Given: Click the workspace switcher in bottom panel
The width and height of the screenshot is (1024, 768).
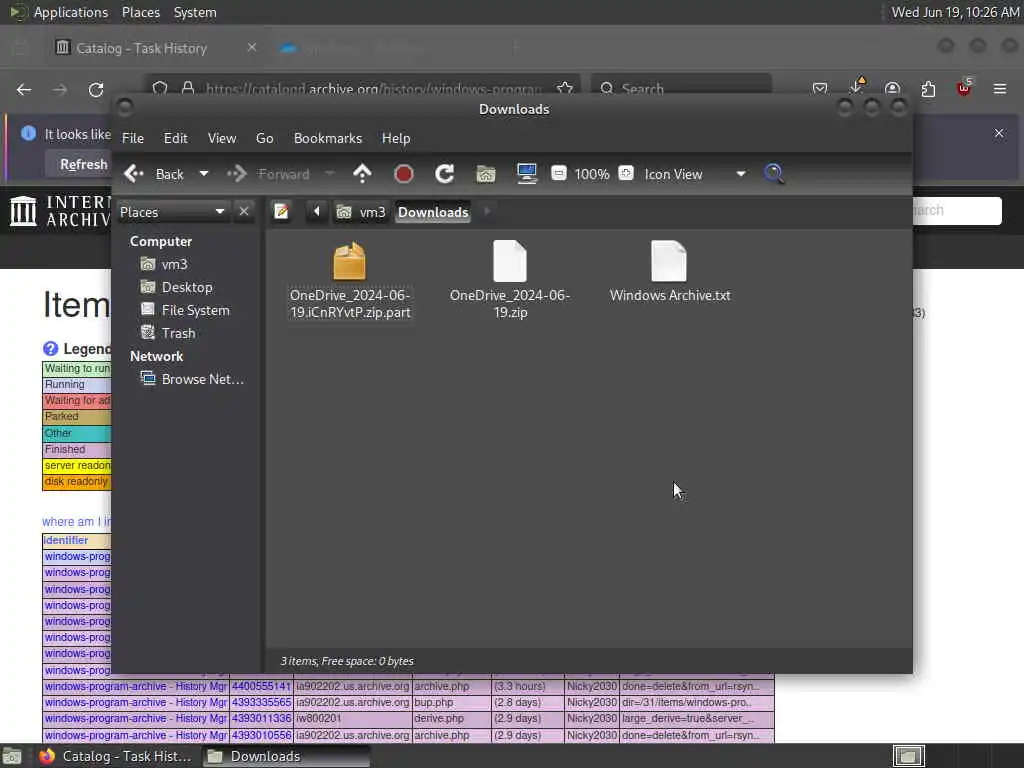Looking at the screenshot, I should (908, 756).
